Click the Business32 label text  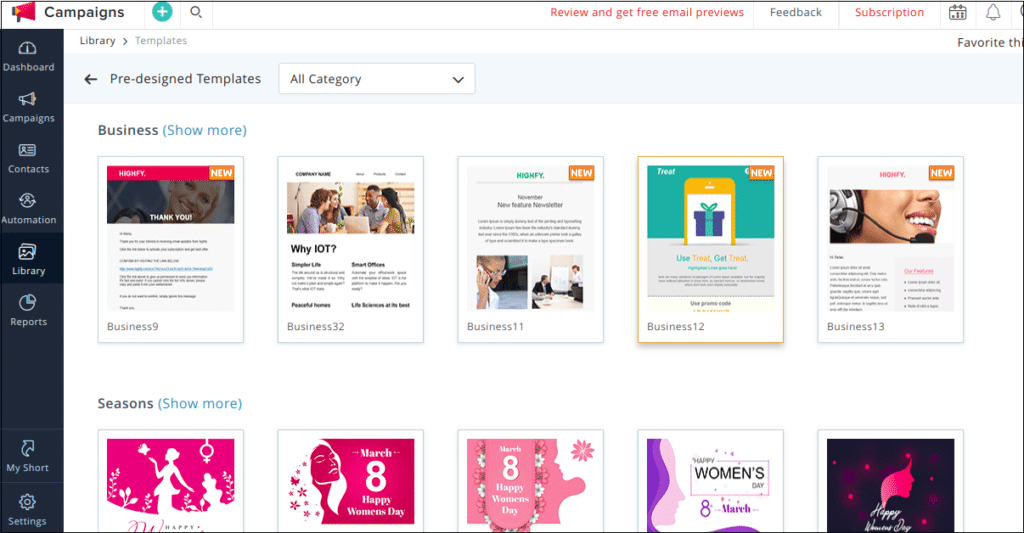(315, 327)
